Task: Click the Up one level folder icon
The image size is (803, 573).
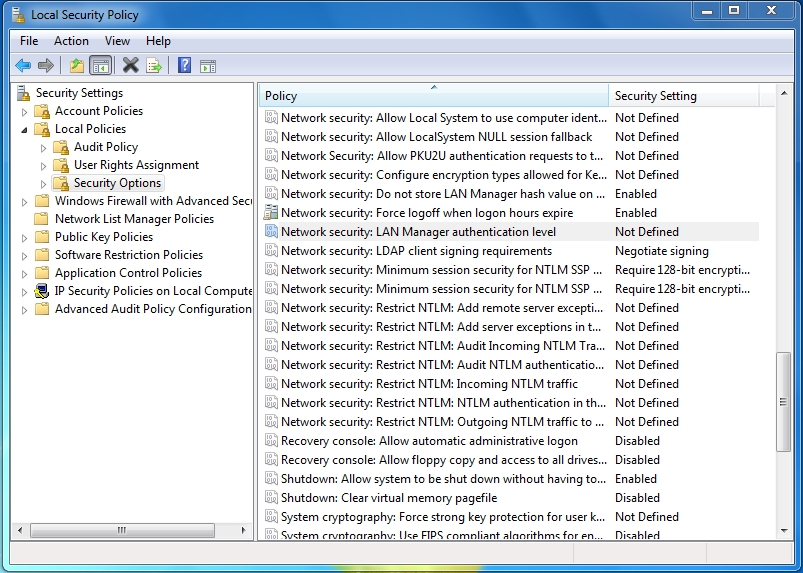Action: coord(76,66)
